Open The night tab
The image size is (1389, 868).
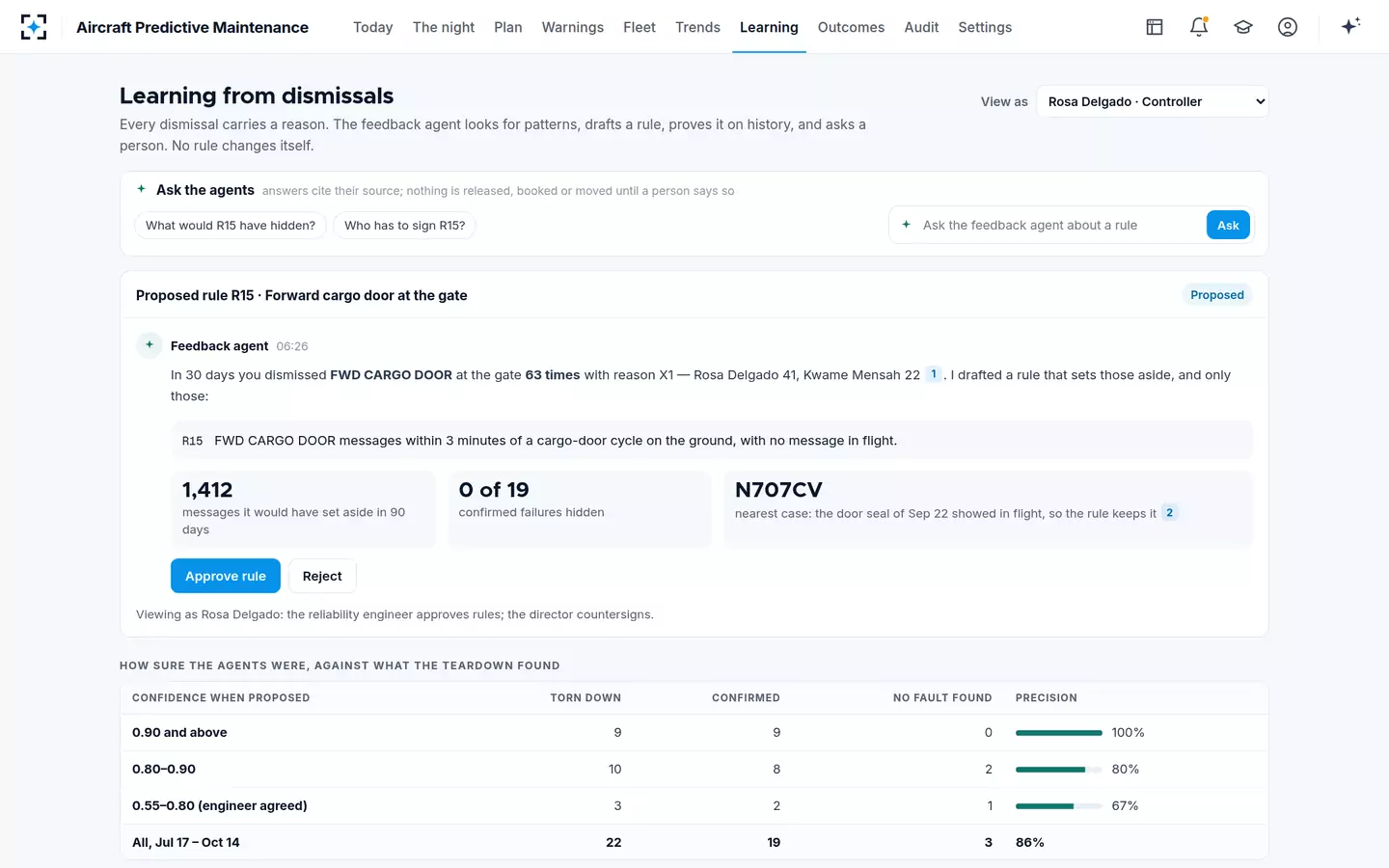[444, 27]
